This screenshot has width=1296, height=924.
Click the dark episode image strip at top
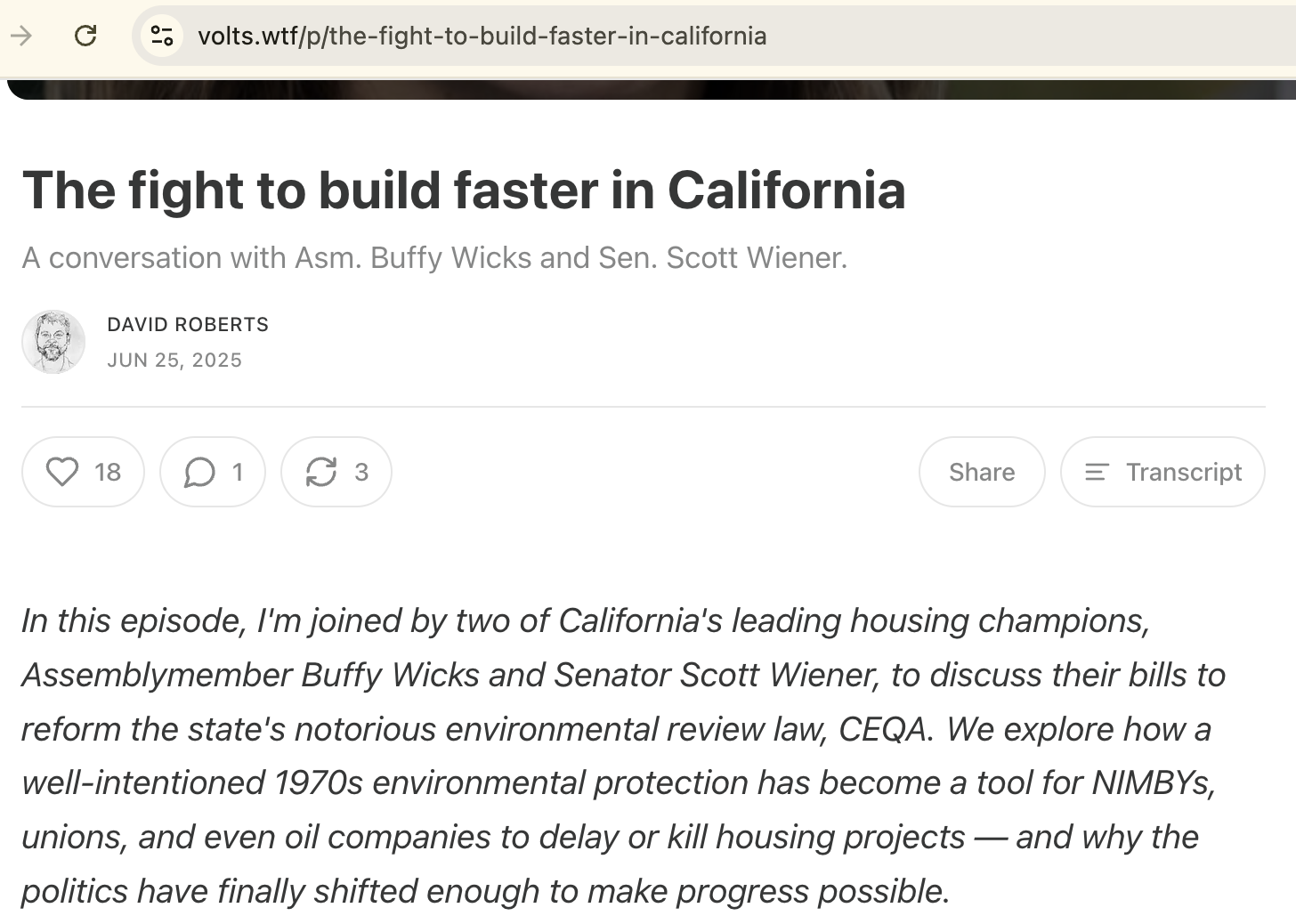pyautogui.click(x=650, y=89)
